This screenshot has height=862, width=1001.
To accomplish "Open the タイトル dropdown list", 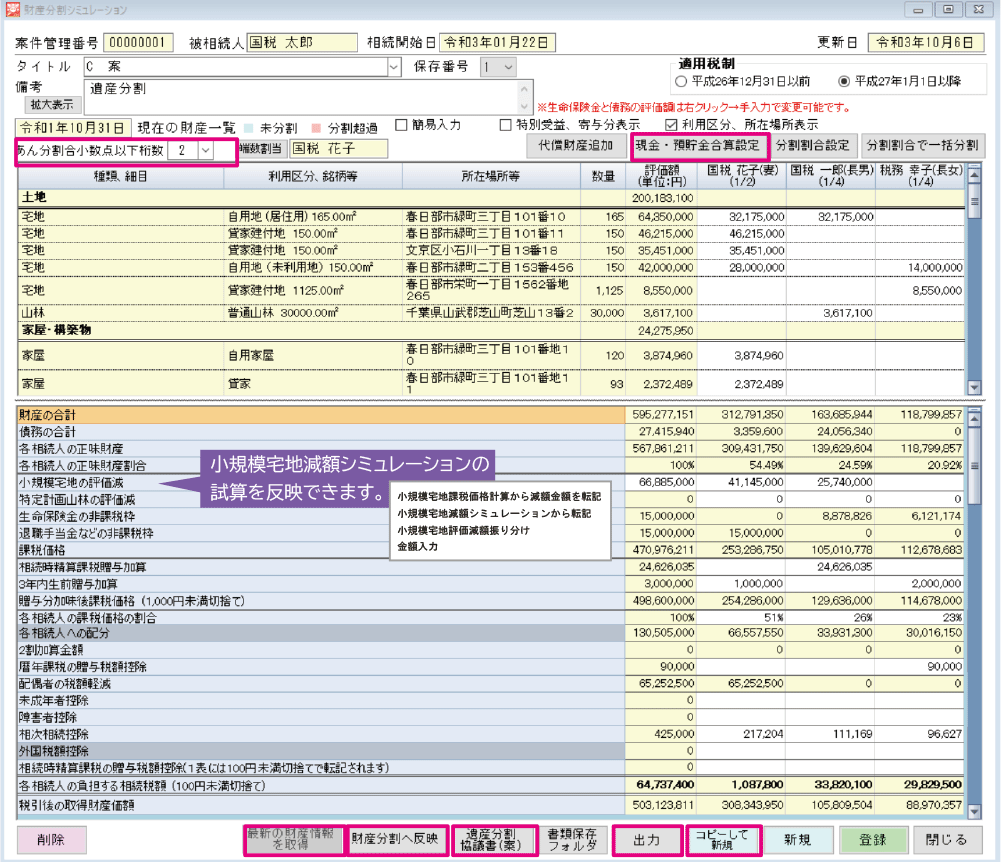I will click(x=393, y=67).
